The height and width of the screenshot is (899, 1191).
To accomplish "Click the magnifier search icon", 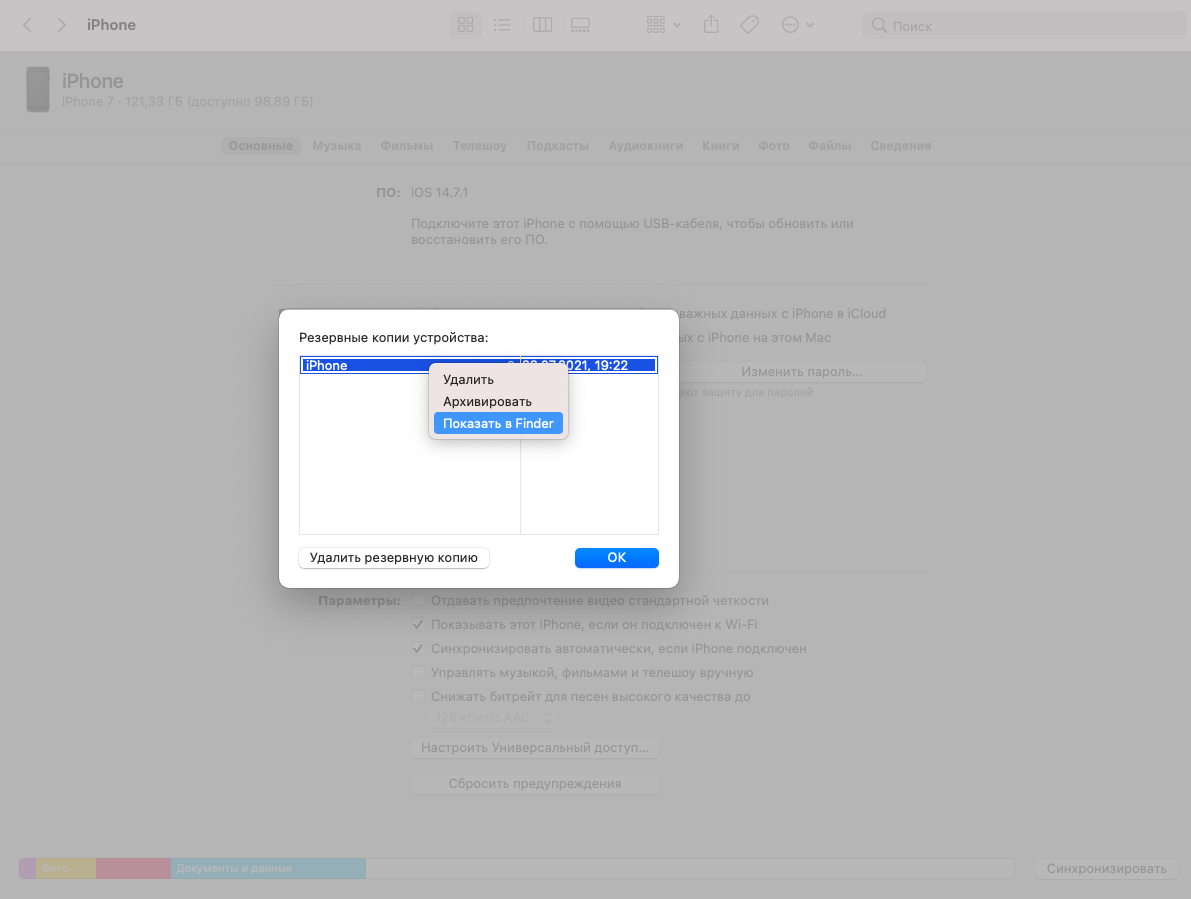I will 879,26.
